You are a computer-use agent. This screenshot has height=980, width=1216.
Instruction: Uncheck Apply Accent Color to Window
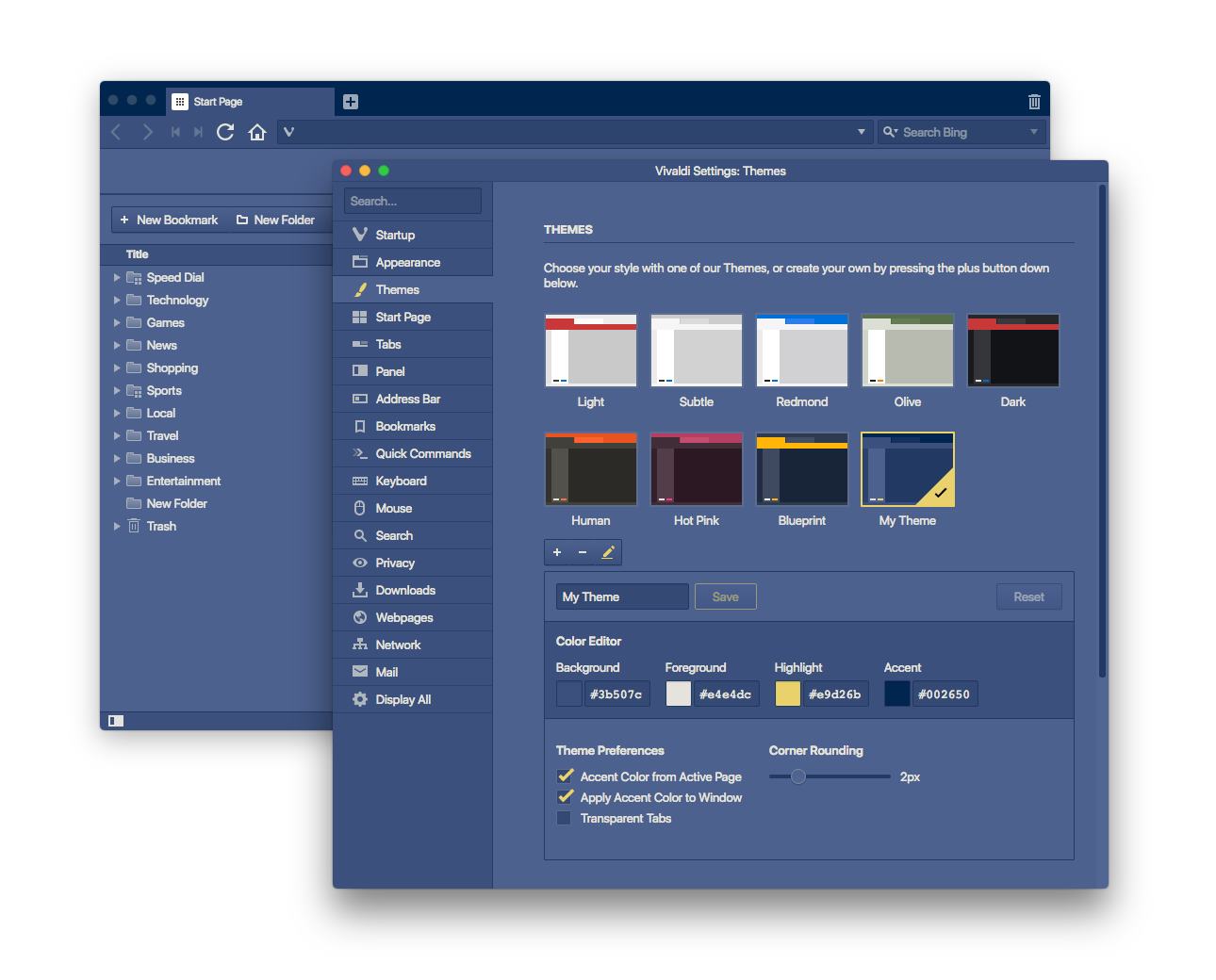pos(565,797)
